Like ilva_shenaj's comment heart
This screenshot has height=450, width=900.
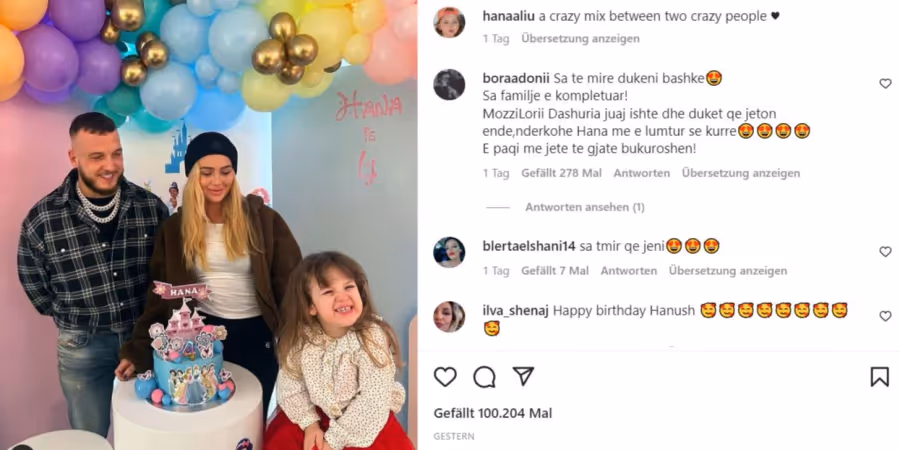885,316
